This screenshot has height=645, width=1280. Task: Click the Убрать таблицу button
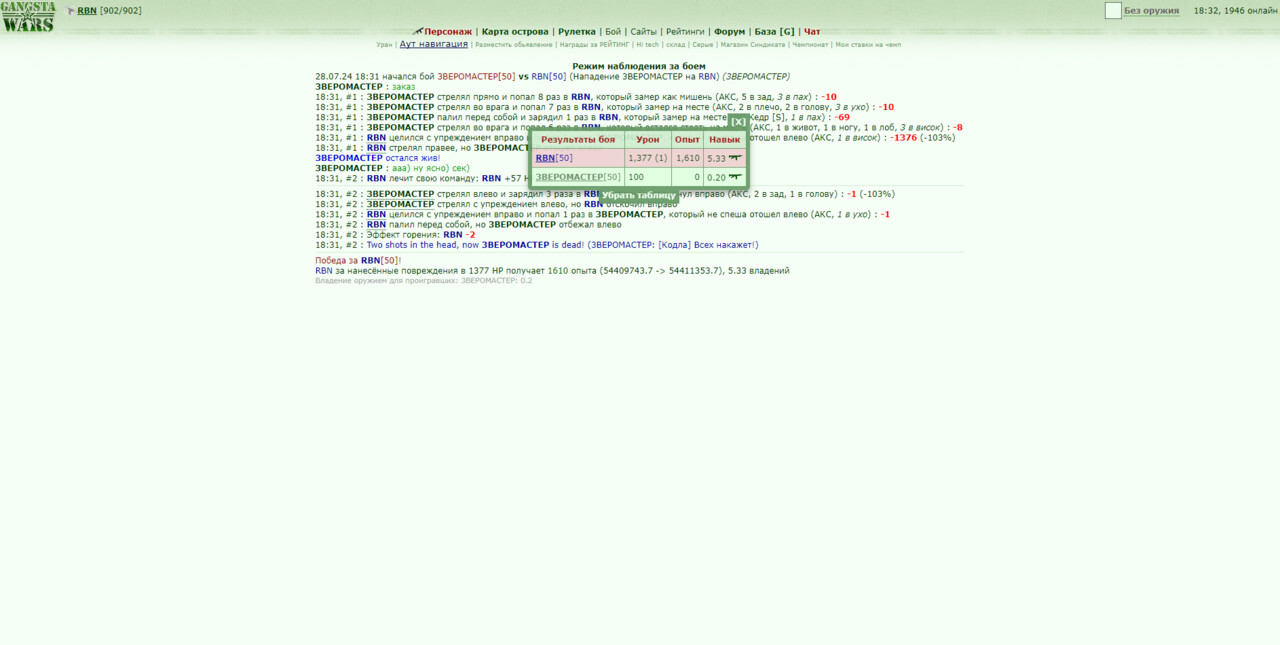[639, 196]
